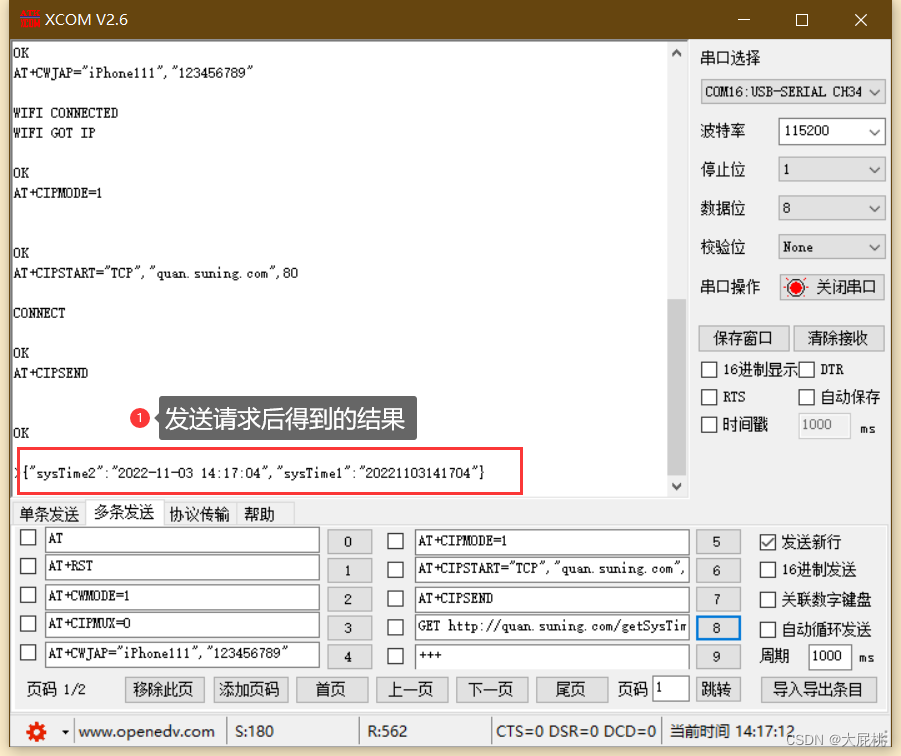Open the settings gear icon in status bar
901x756 pixels.
click(36, 732)
